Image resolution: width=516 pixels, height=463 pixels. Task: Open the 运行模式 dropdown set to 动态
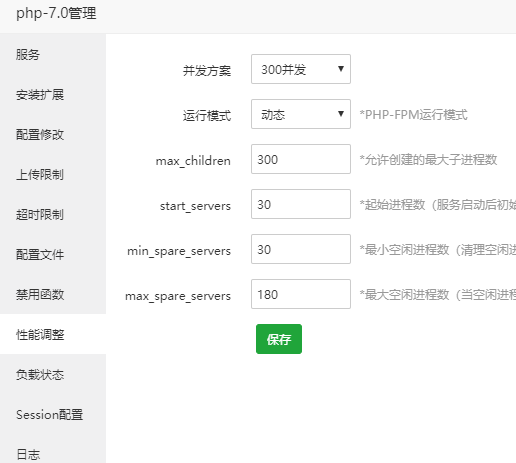301,114
